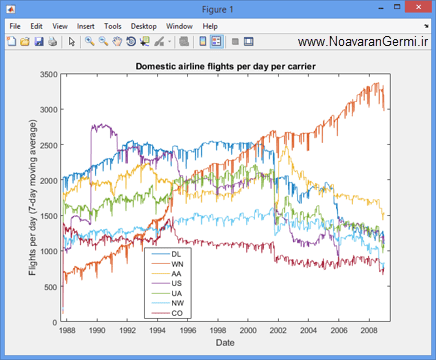Open the Desktop menu
Screen dimensions: 436x360
(x=144, y=26)
